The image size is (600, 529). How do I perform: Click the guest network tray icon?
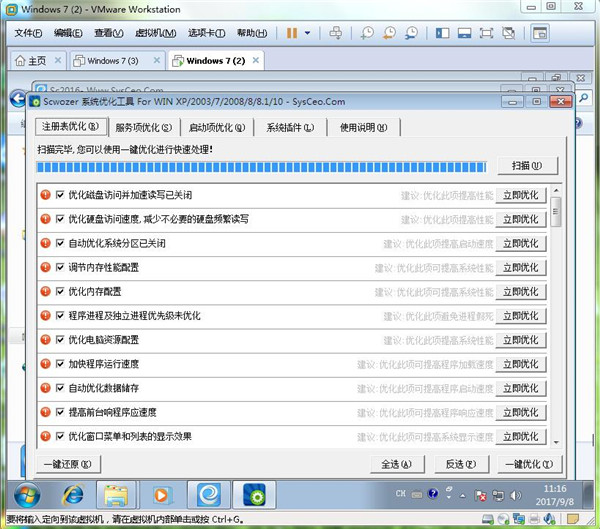(x=498, y=496)
